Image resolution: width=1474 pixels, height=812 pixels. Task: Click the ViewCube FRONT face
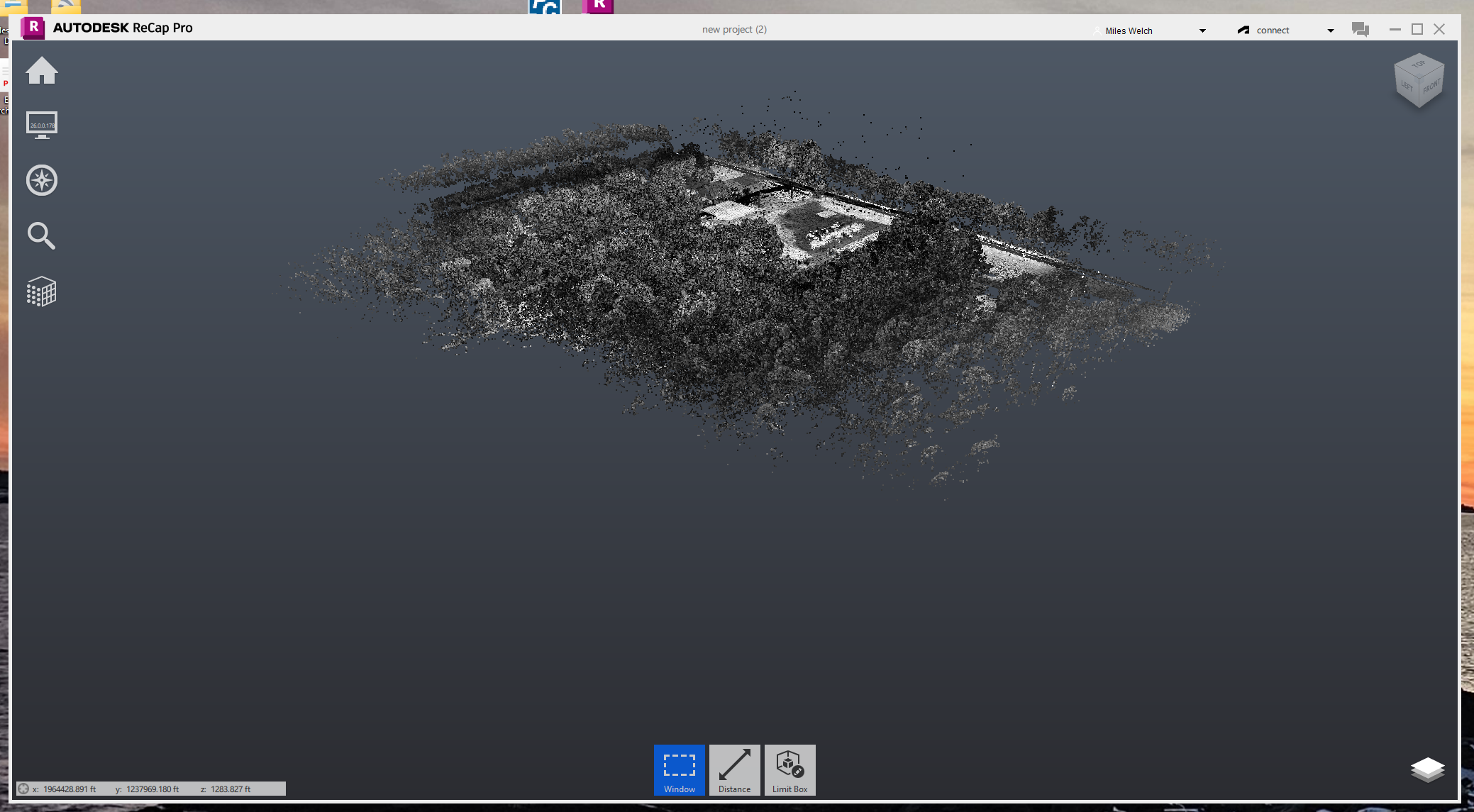[1431, 88]
